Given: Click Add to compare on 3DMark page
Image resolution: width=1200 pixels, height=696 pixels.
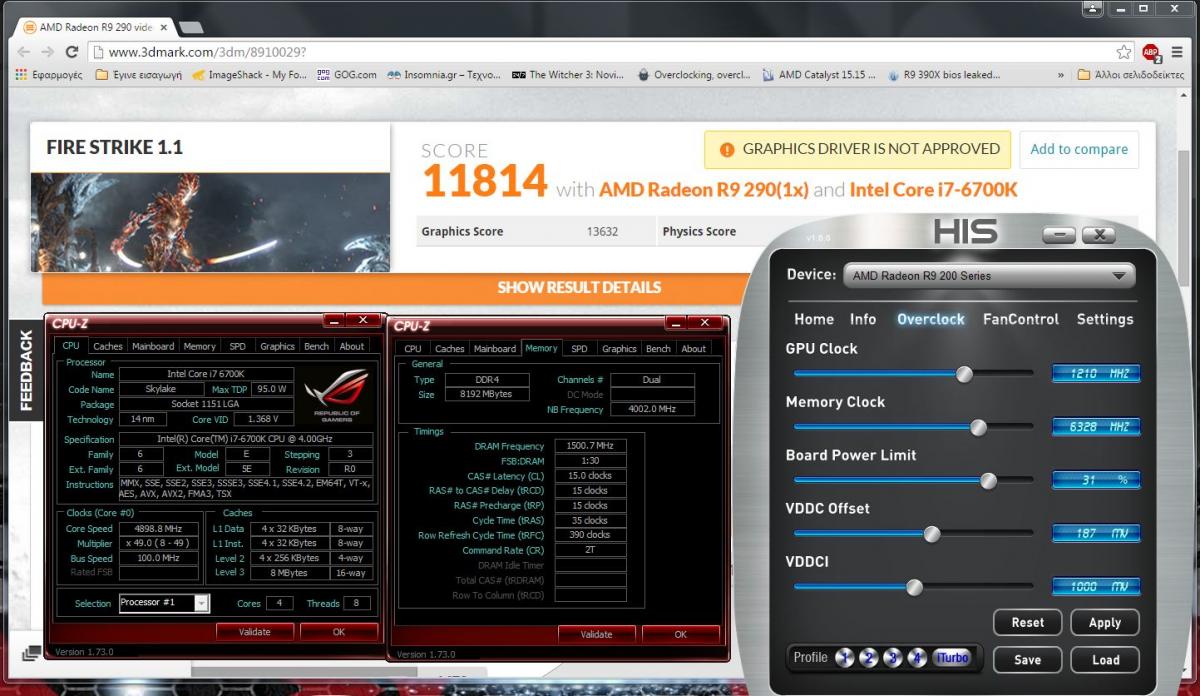Looking at the screenshot, I should coord(1079,150).
